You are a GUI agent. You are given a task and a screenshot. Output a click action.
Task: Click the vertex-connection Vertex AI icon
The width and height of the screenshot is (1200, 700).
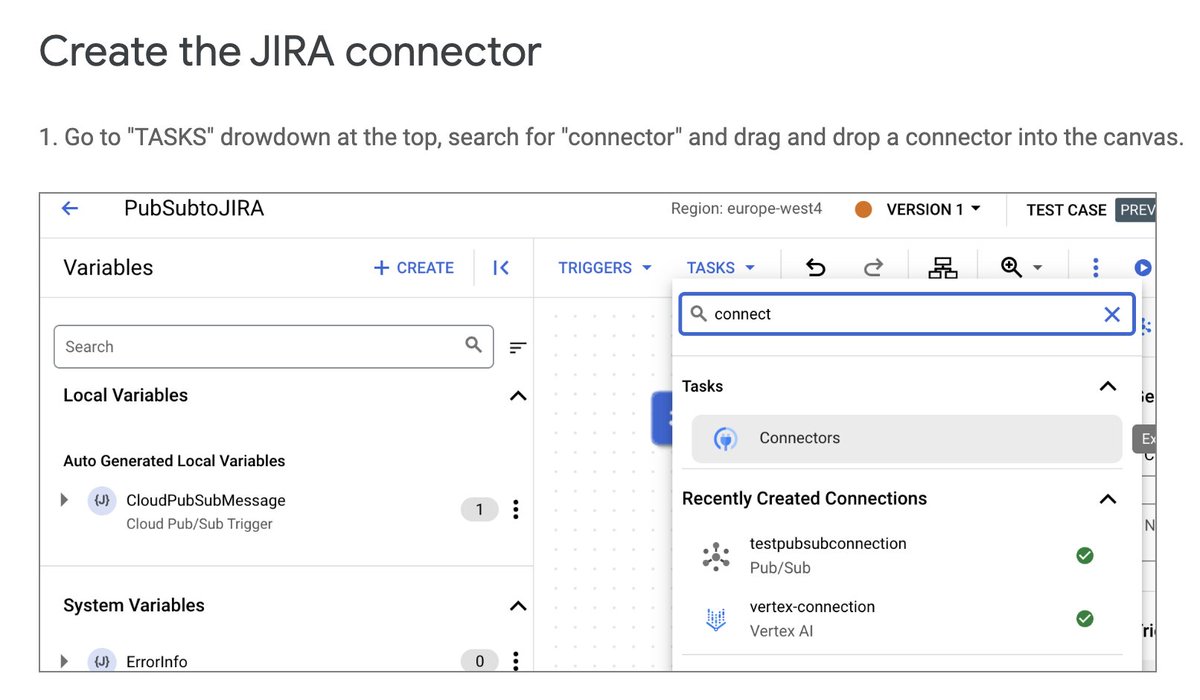point(715,619)
